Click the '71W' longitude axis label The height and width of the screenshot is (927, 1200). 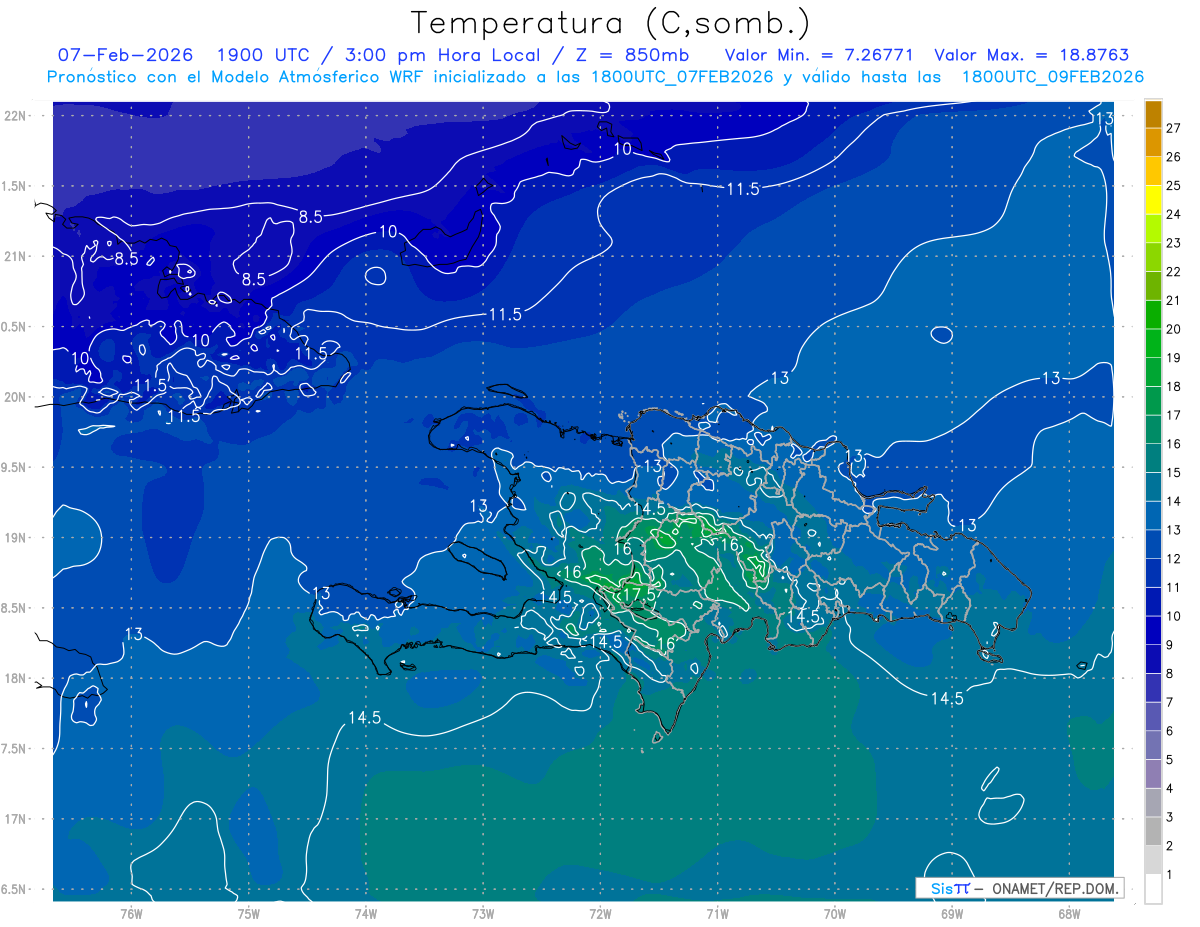tap(717, 913)
